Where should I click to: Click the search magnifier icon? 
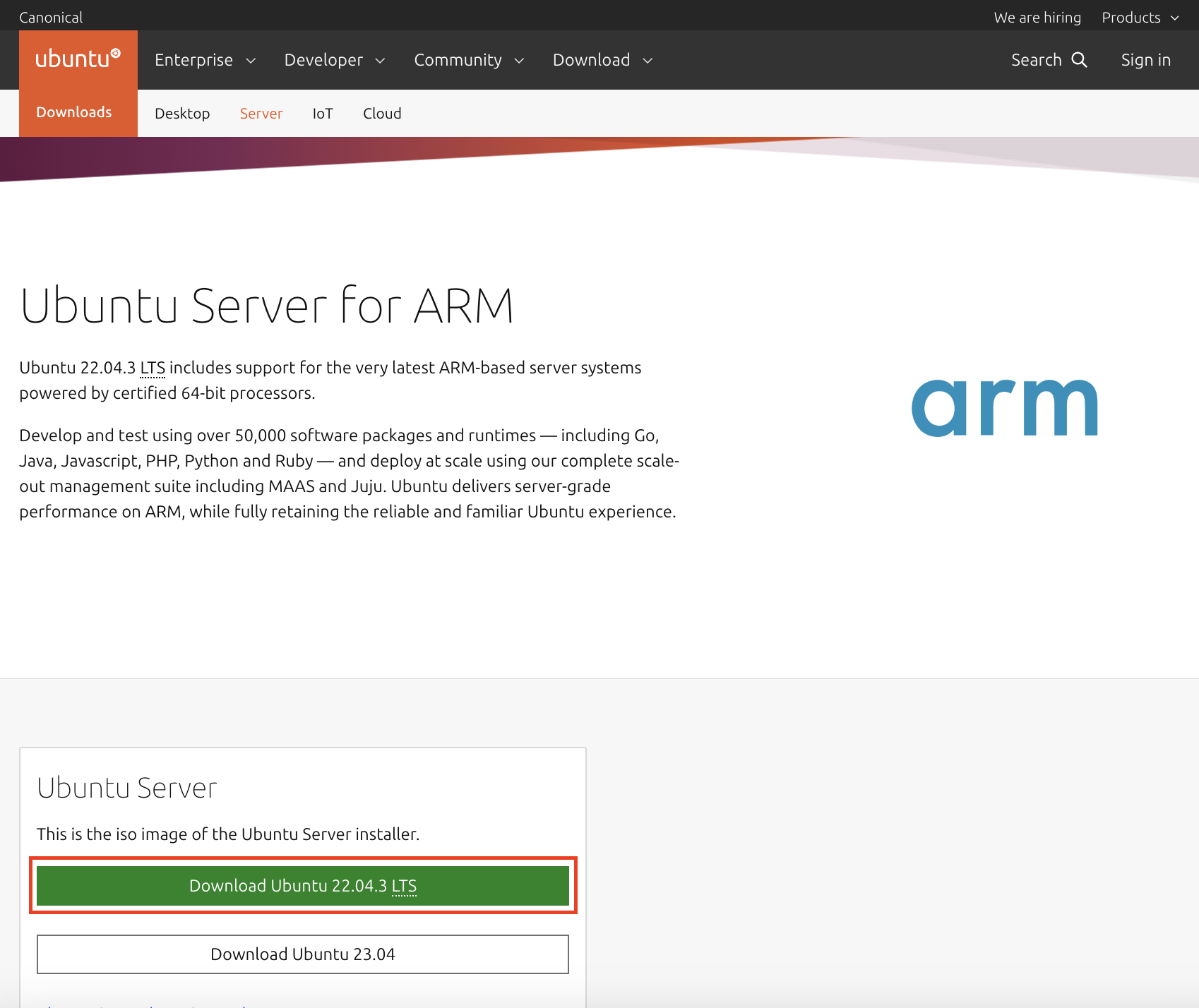(x=1079, y=60)
